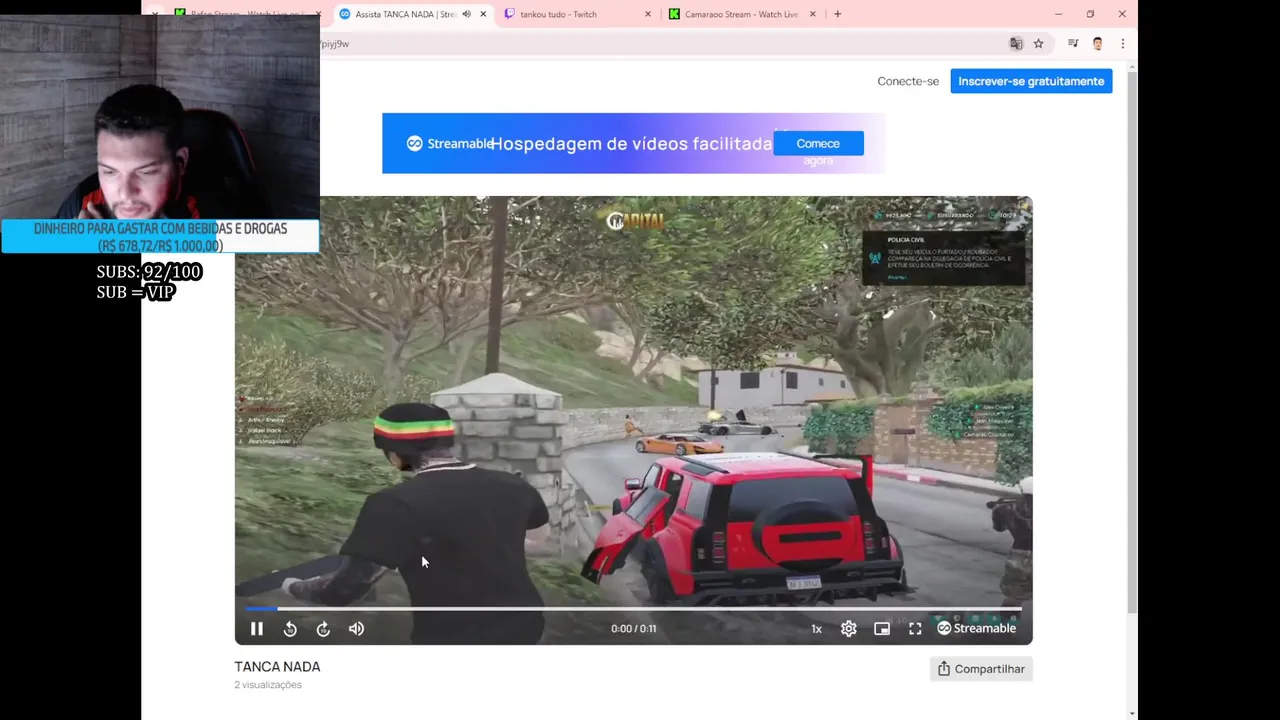Close the Camaraoo Stream tab
1280x720 pixels.
[812, 14]
